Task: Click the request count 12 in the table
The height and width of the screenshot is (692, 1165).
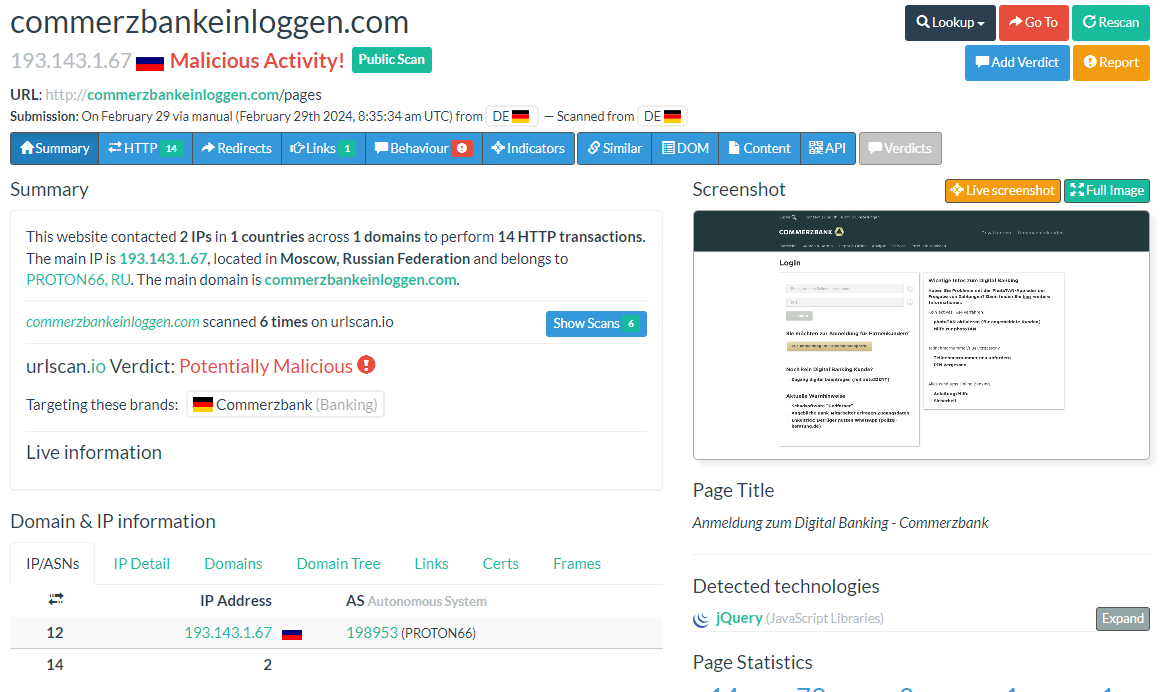Action: click(55, 633)
